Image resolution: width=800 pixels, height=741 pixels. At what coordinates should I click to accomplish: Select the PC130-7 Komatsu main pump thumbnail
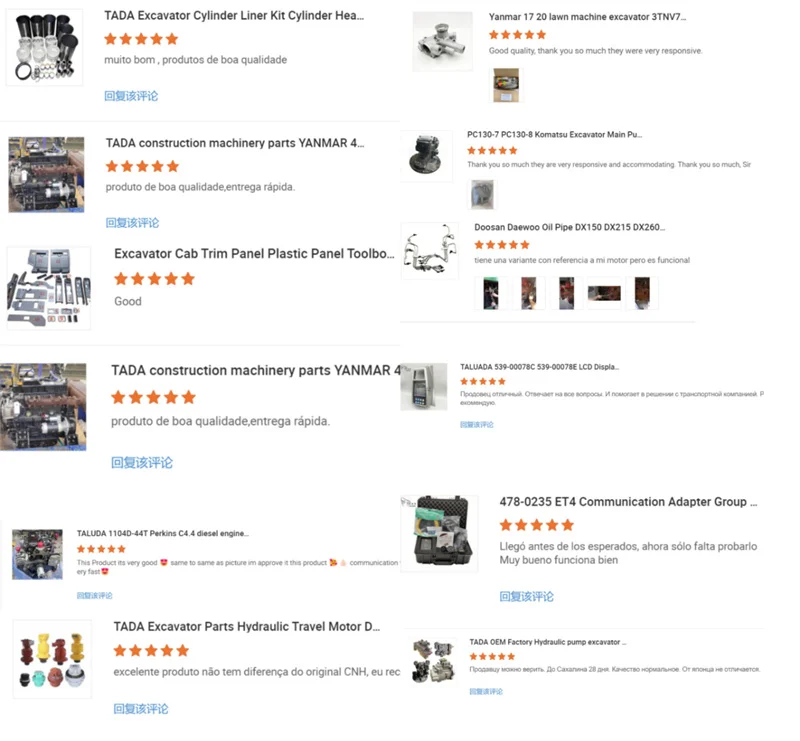coord(428,156)
